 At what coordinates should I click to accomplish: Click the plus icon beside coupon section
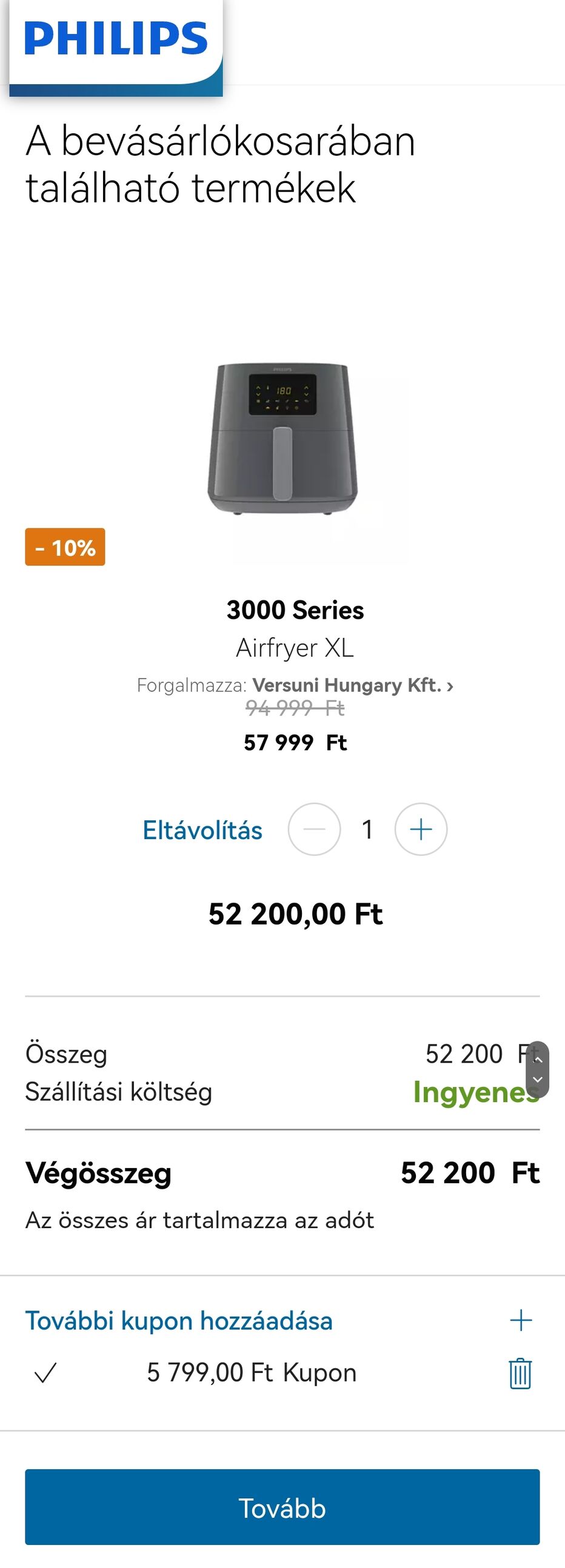(521, 1320)
